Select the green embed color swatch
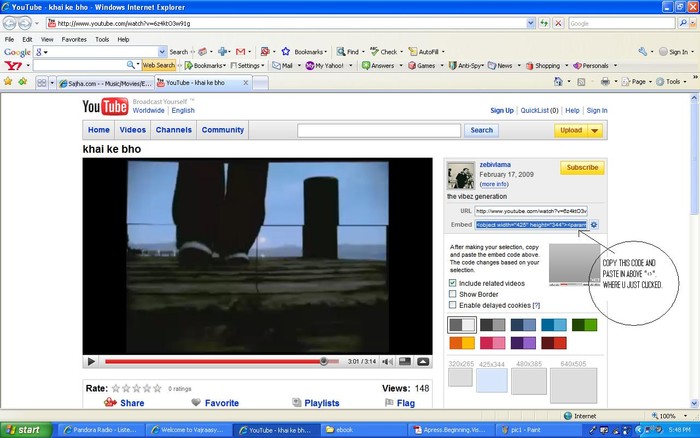This screenshot has width=700, height=438. pyautogui.click(x=585, y=324)
